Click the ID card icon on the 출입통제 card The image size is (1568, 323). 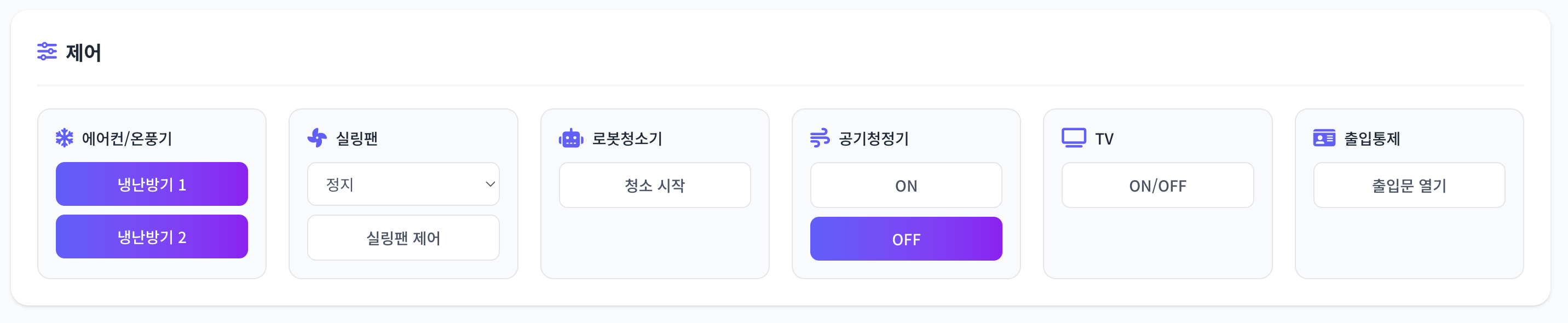(1323, 138)
